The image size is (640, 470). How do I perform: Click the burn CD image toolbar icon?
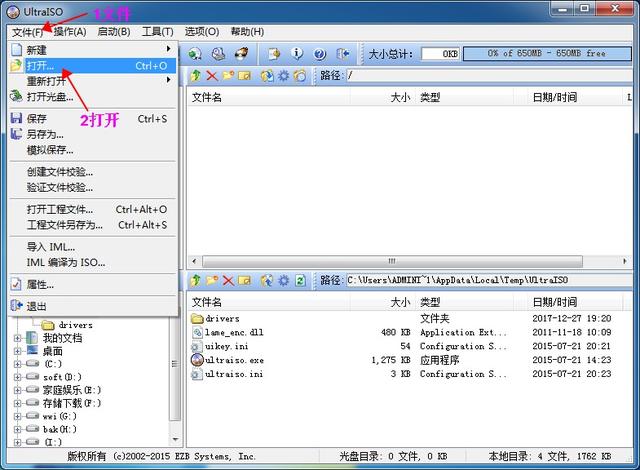click(x=242, y=54)
